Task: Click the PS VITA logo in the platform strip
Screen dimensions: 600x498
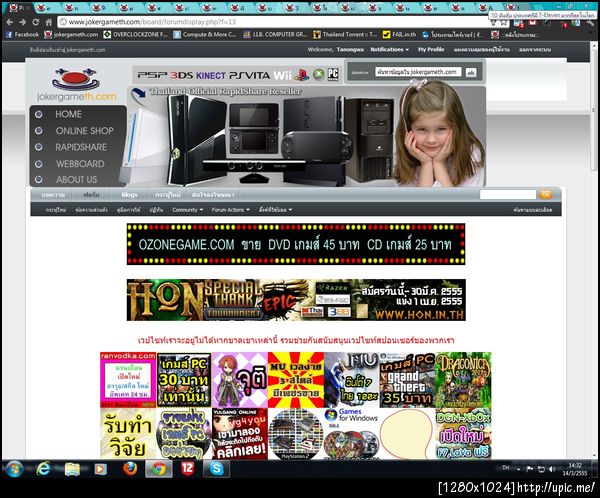Action: (249, 75)
